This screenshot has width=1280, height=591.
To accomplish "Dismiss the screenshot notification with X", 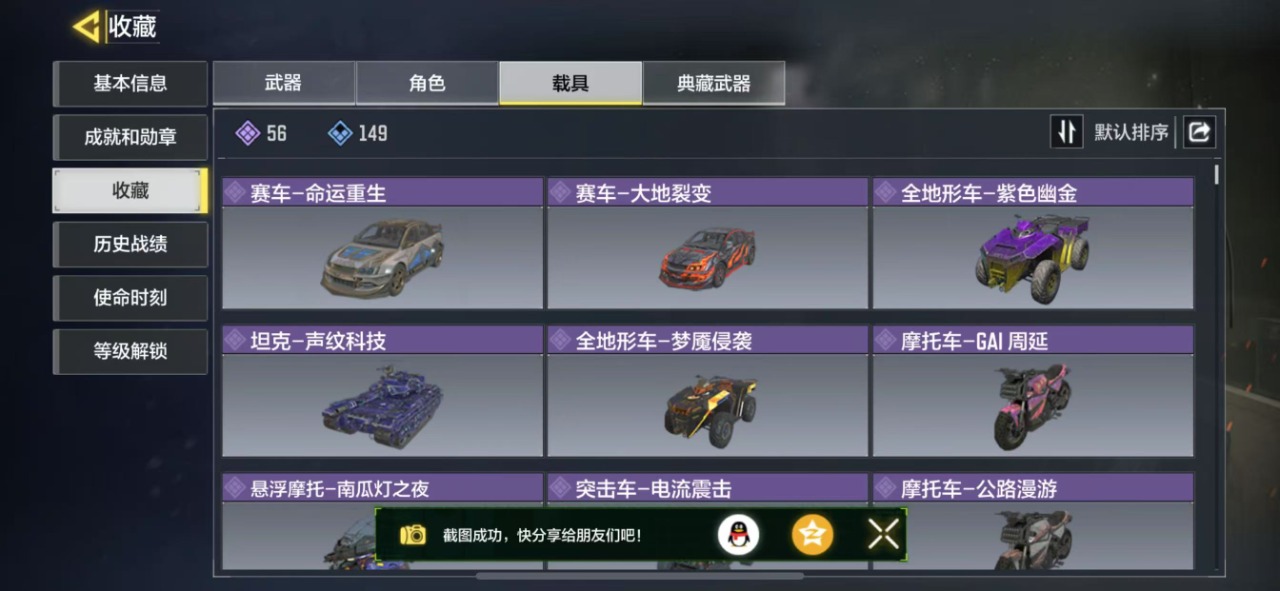I will coord(884,535).
